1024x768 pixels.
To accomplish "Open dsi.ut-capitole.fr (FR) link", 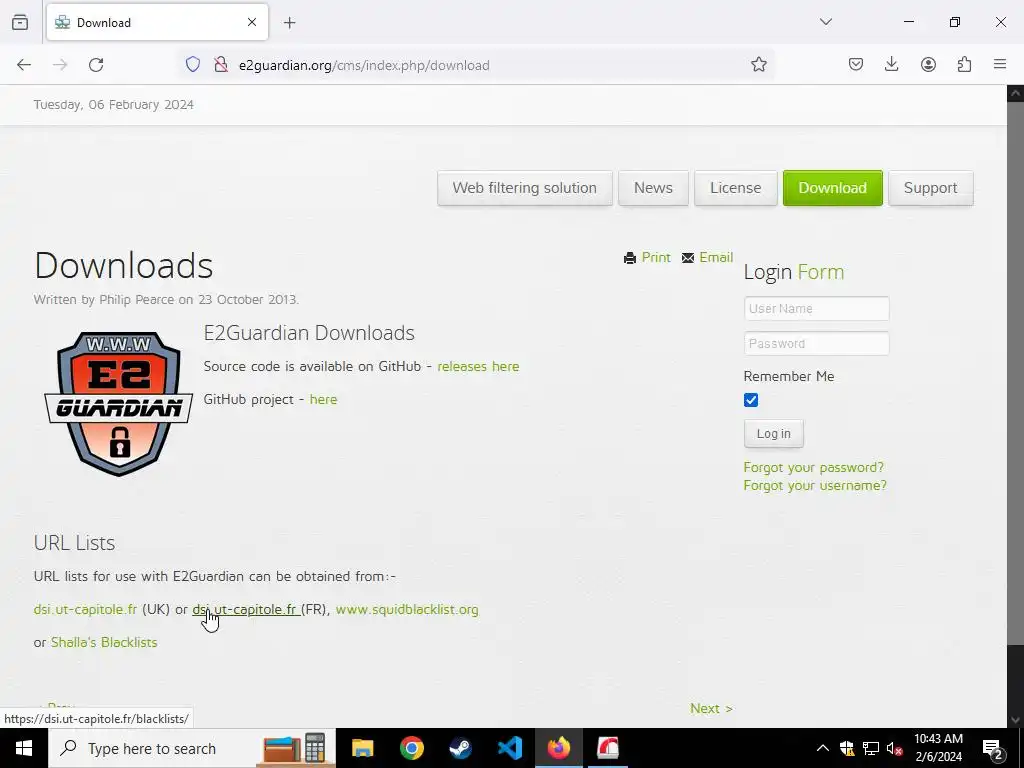I will point(246,609).
